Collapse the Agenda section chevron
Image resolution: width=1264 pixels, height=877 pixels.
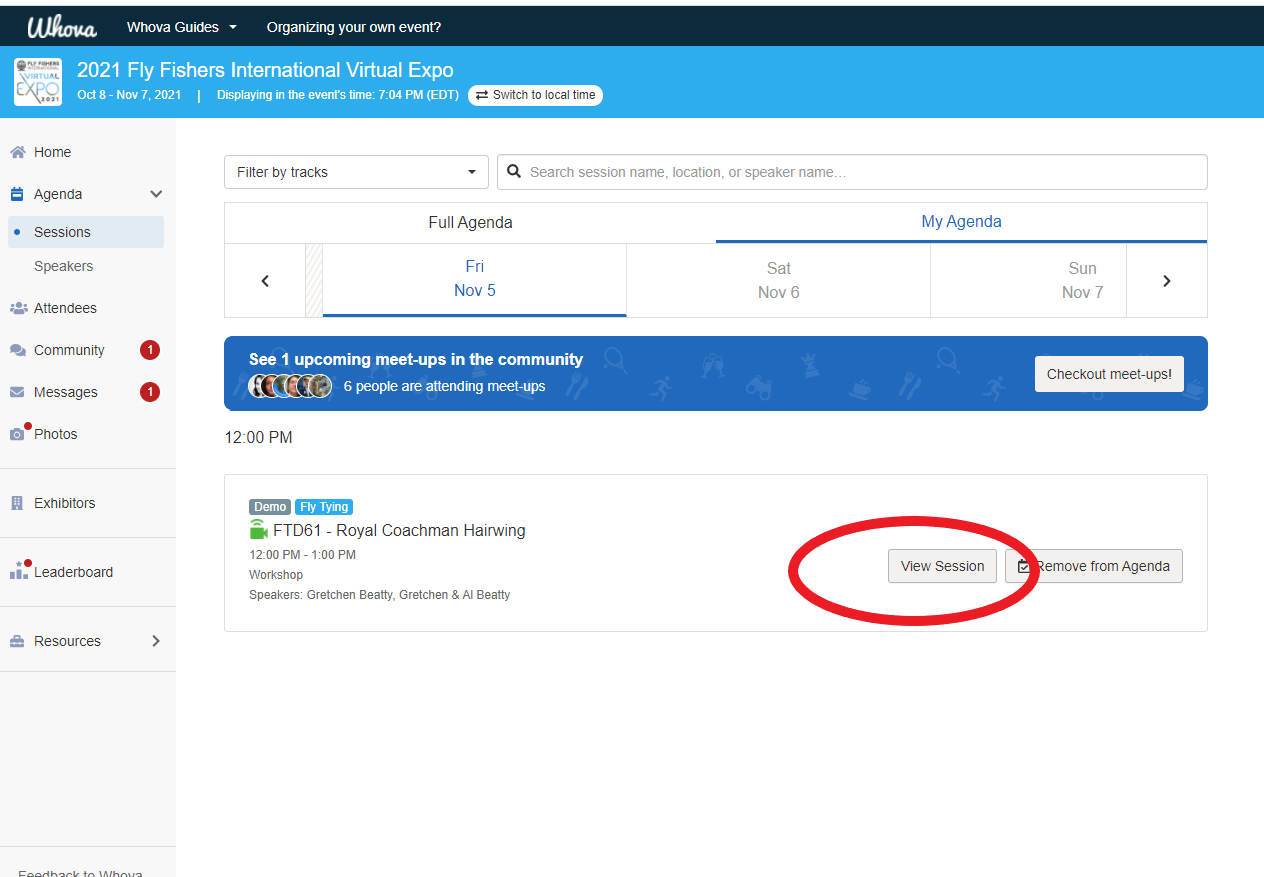(156, 194)
